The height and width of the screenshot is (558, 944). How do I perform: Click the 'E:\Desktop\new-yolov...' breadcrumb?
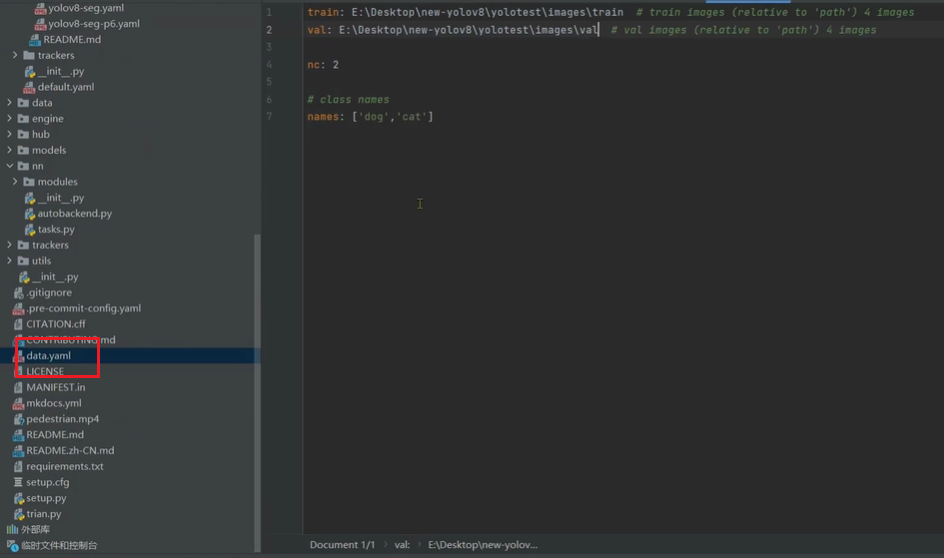(x=483, y=545)
